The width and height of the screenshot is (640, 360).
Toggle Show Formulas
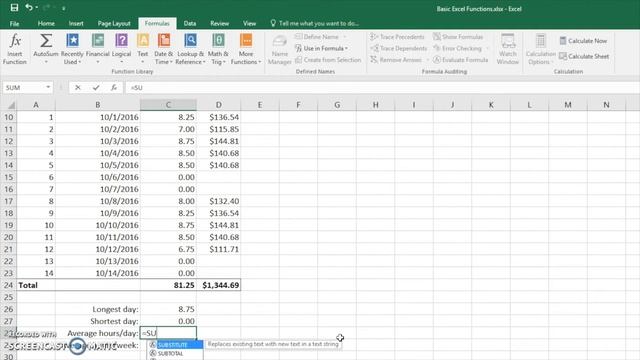pyautogui.click(x=458, y=37)
